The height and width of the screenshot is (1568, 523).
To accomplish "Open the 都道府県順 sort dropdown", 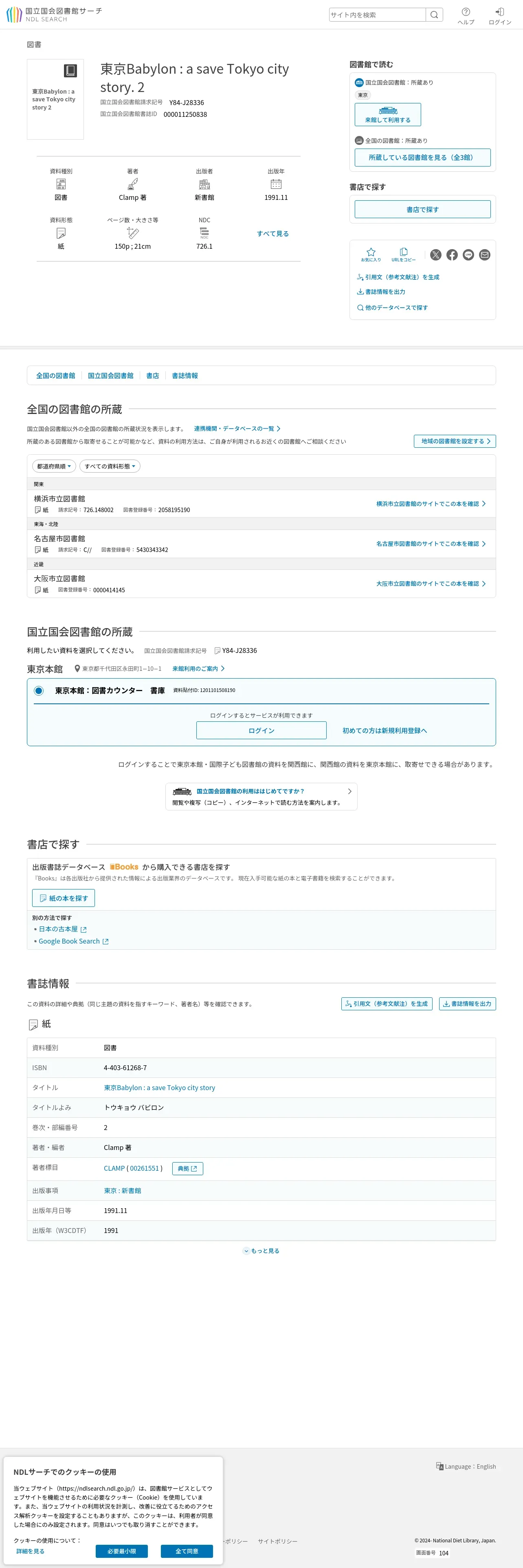I will click(54, 466).
